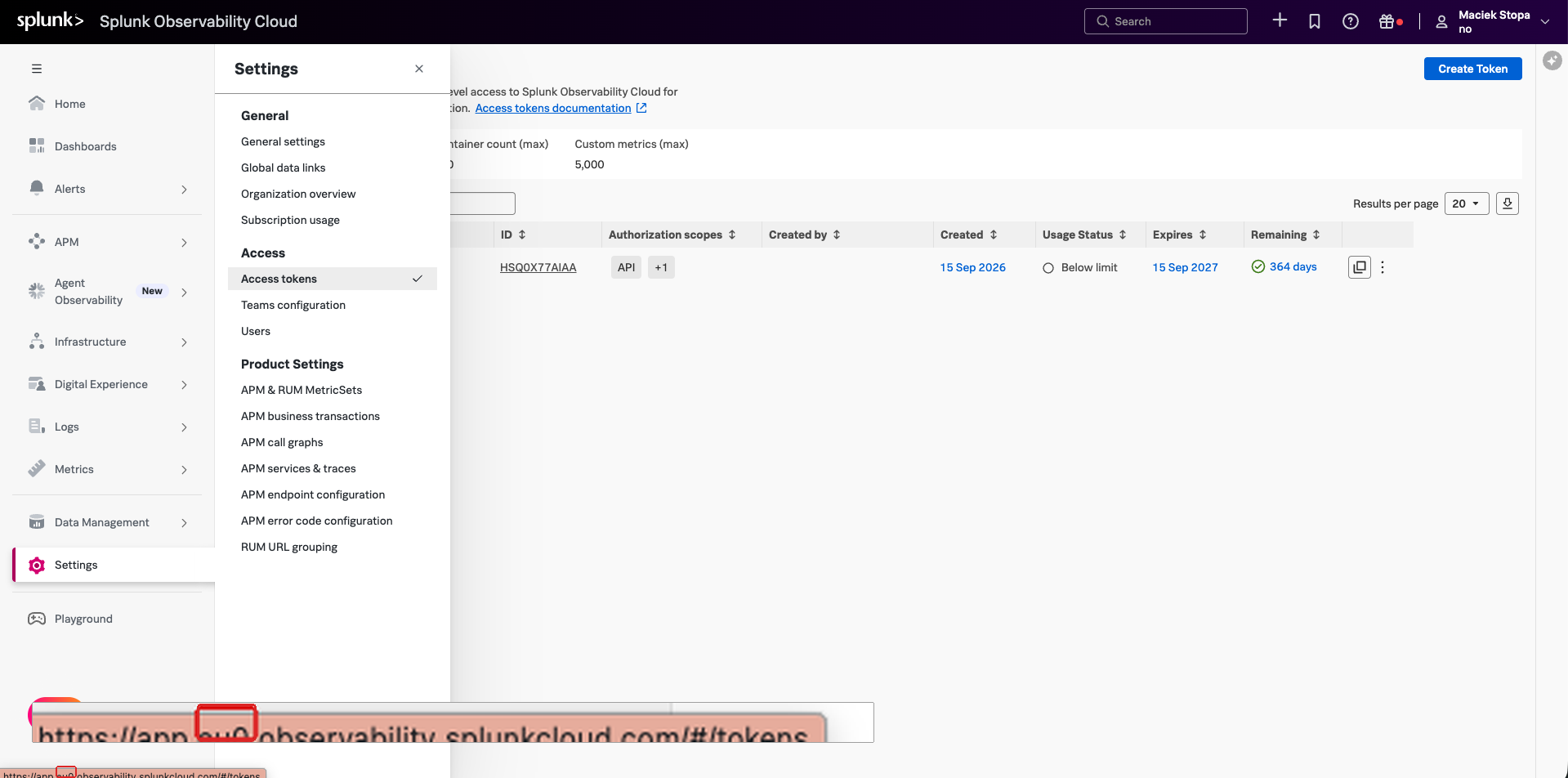Viewport: 1568px width, 778px height.
Task: Expand Data Management submenu
Action: (184, 523)
